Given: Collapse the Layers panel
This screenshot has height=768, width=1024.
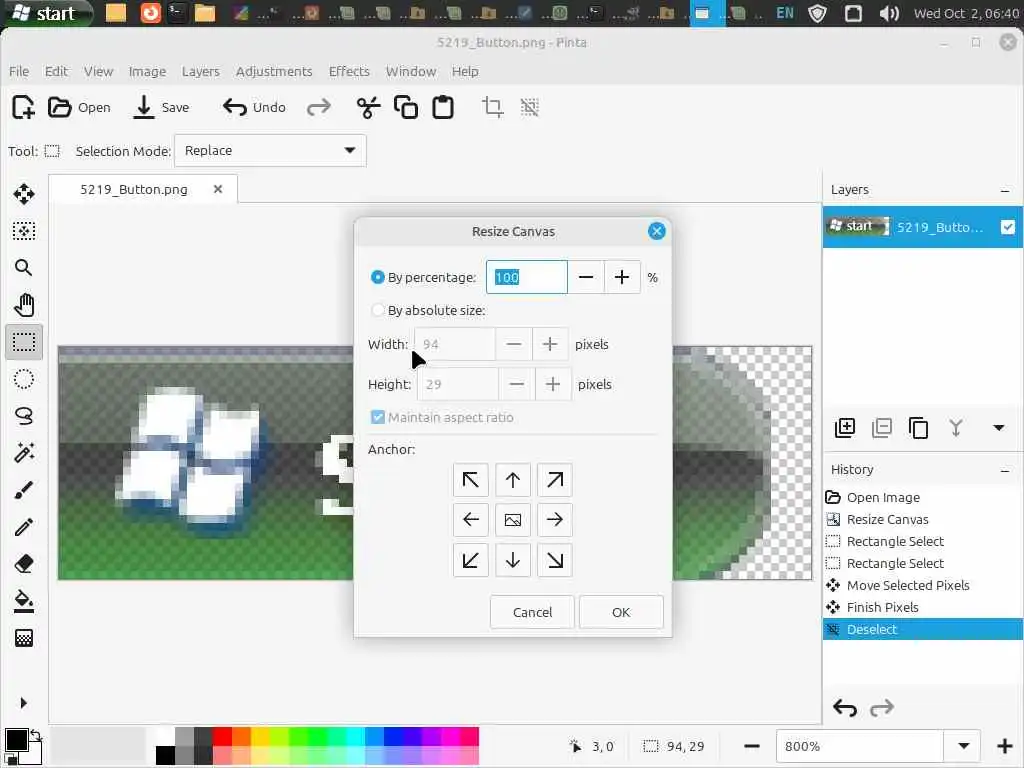Looking at the screenshot, I should coord(1005,190).
